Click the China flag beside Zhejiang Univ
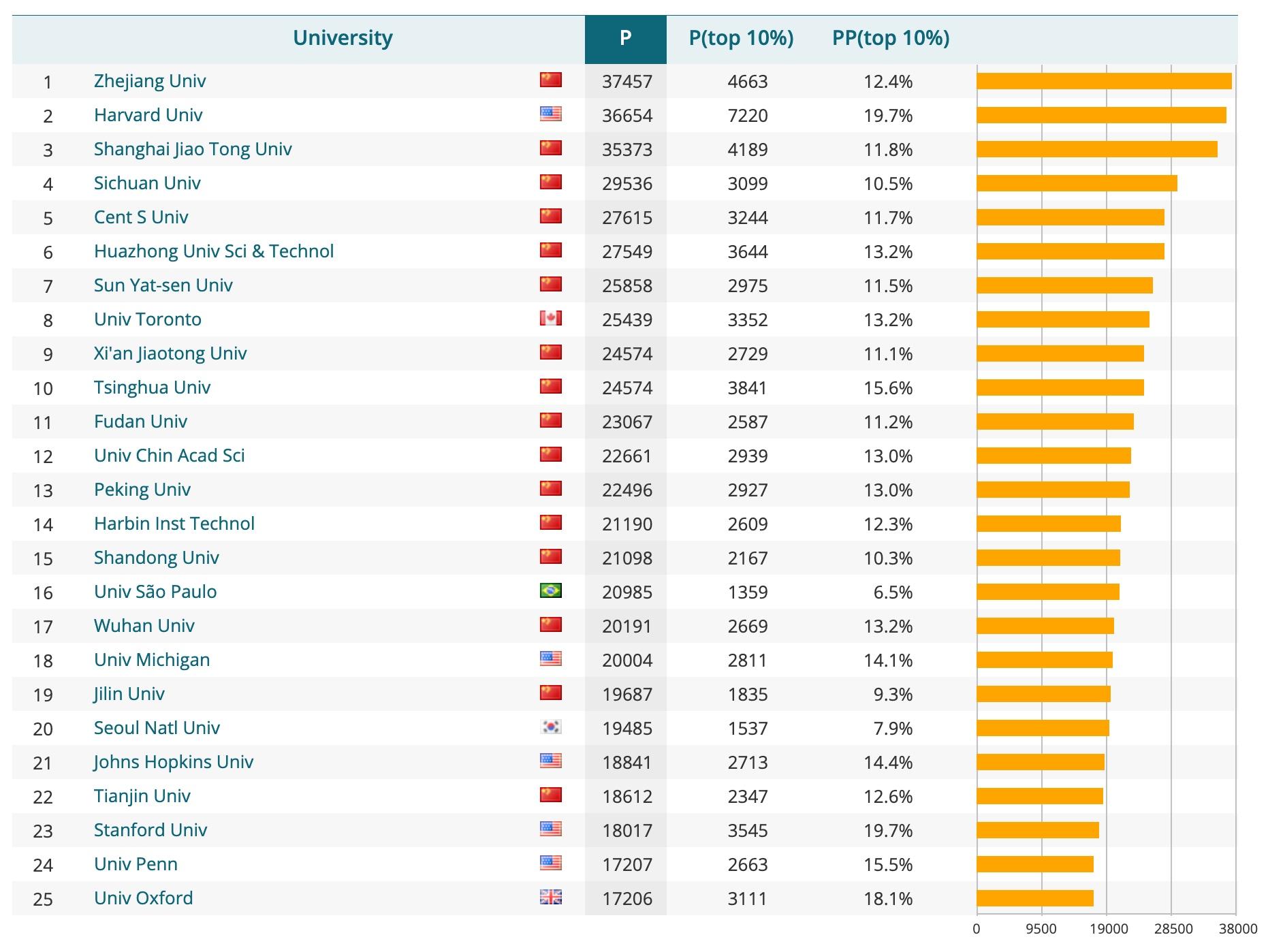Image resolution: width=1268 pixels, height=952 pixels. tap(550, 80)
